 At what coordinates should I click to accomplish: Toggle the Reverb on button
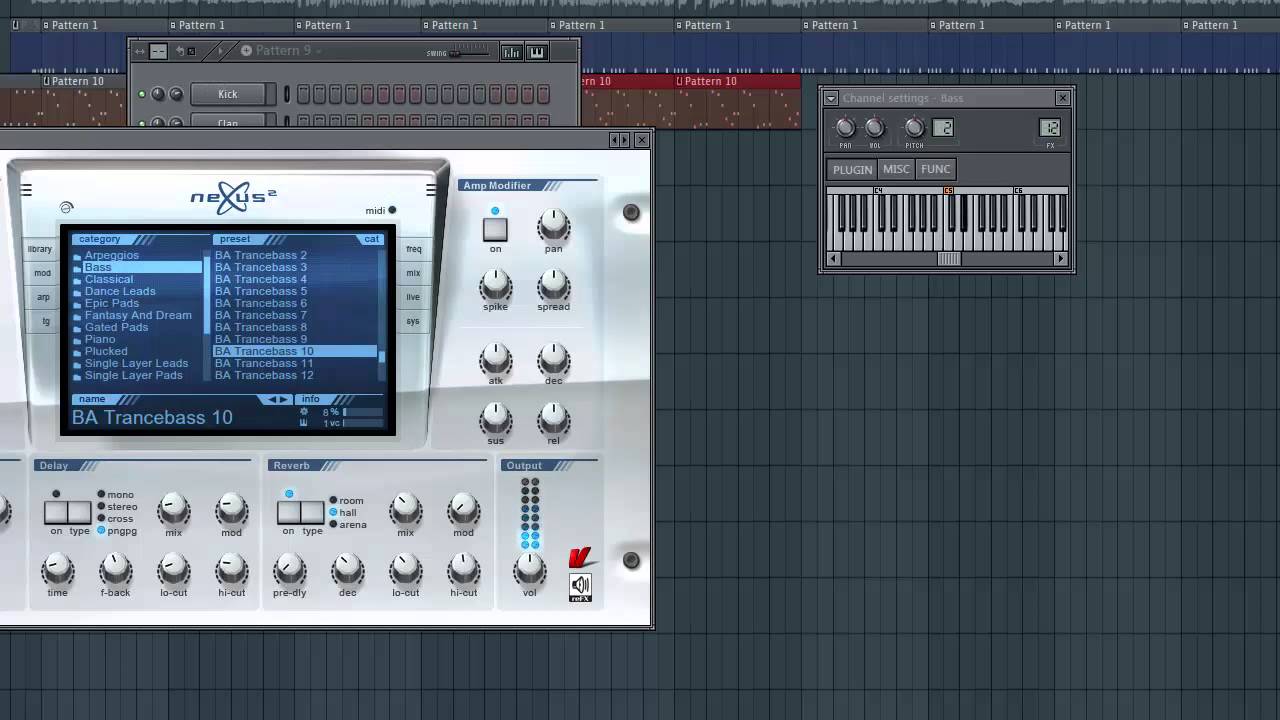[289, 513]
